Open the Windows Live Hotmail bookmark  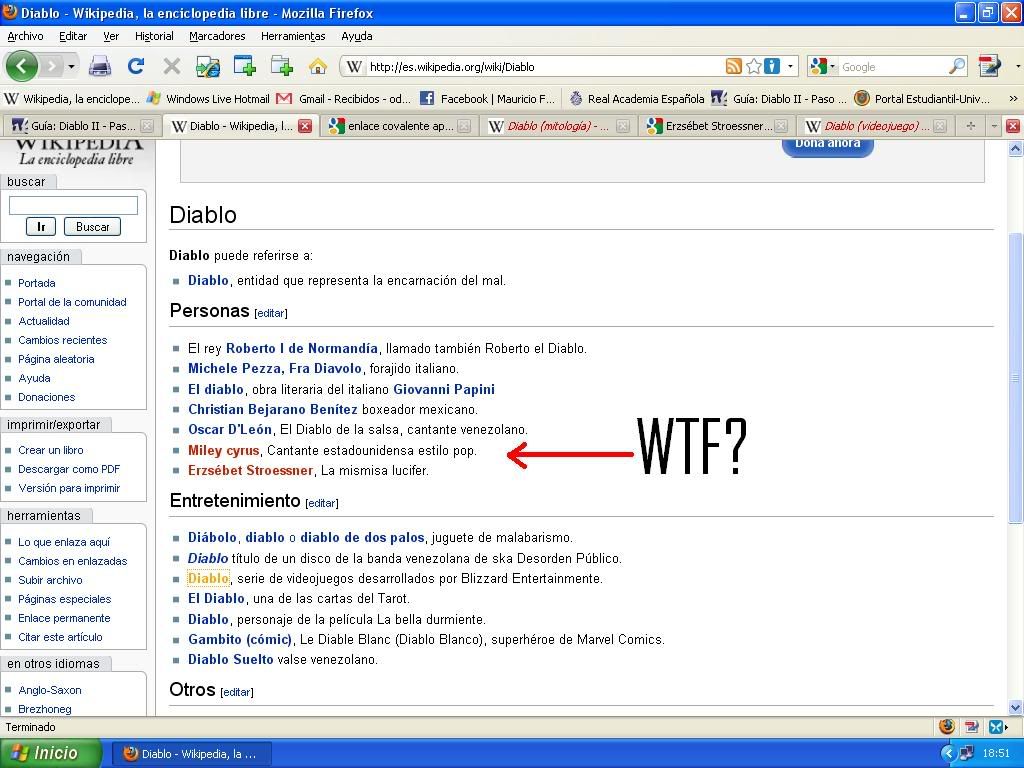pyautogui.click(x=209, y=99)
